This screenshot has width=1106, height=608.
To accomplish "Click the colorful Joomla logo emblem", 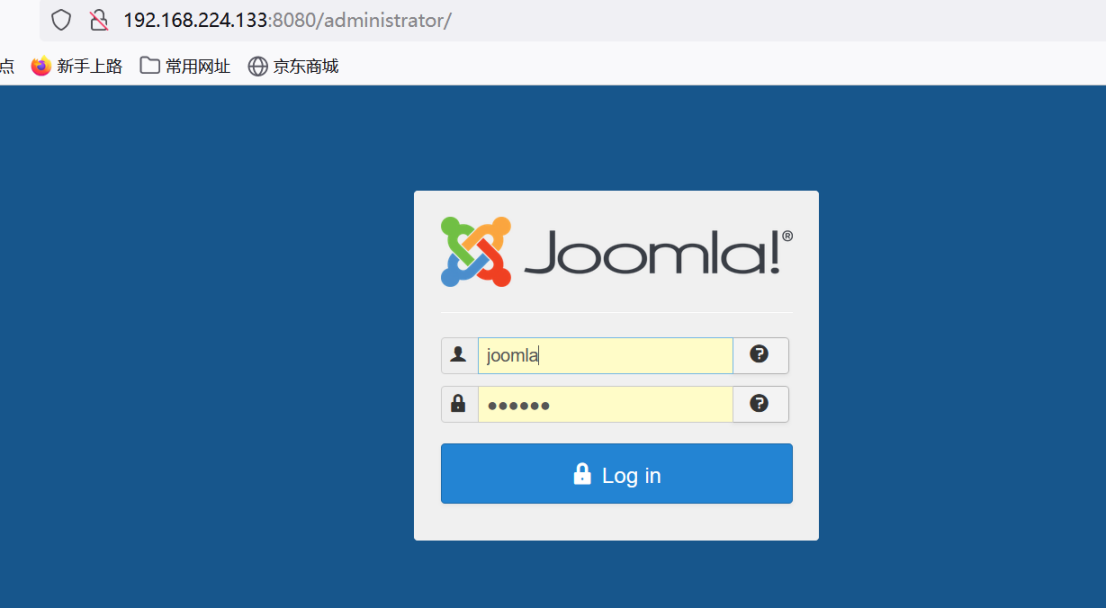I will pyautogui.click(x=476, y=252).
